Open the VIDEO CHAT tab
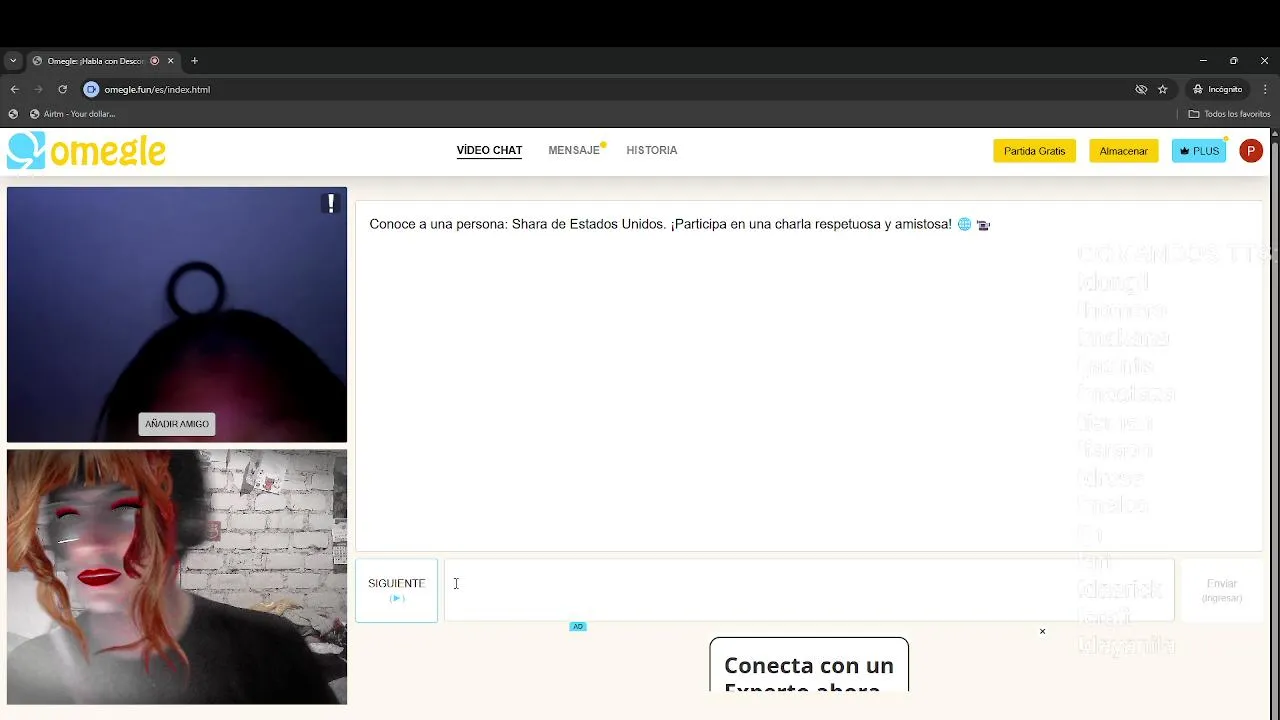Viewport: 1280px width, 720px height. tap(489, 151)
